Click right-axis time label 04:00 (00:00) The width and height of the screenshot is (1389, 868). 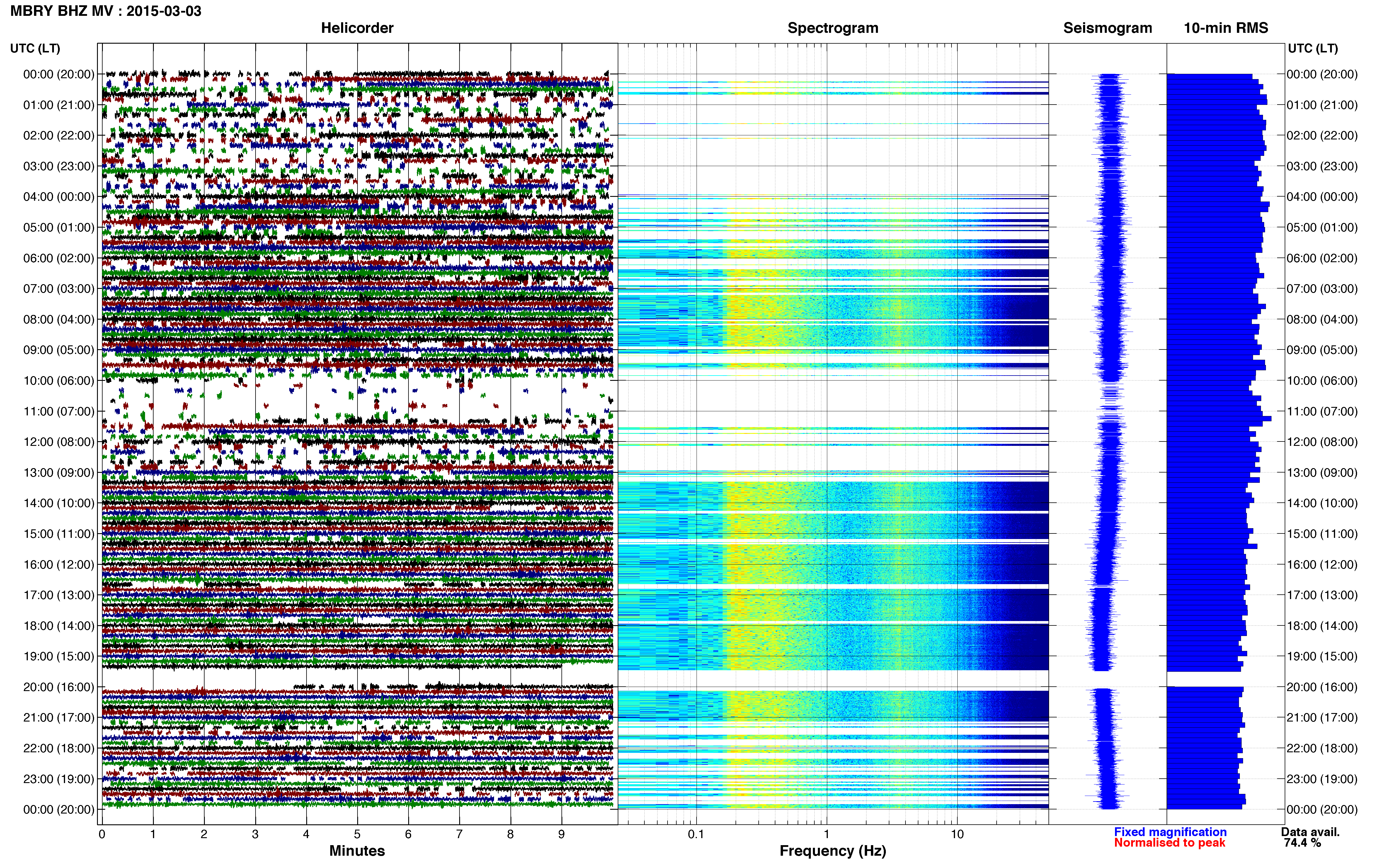(1322, 197)
